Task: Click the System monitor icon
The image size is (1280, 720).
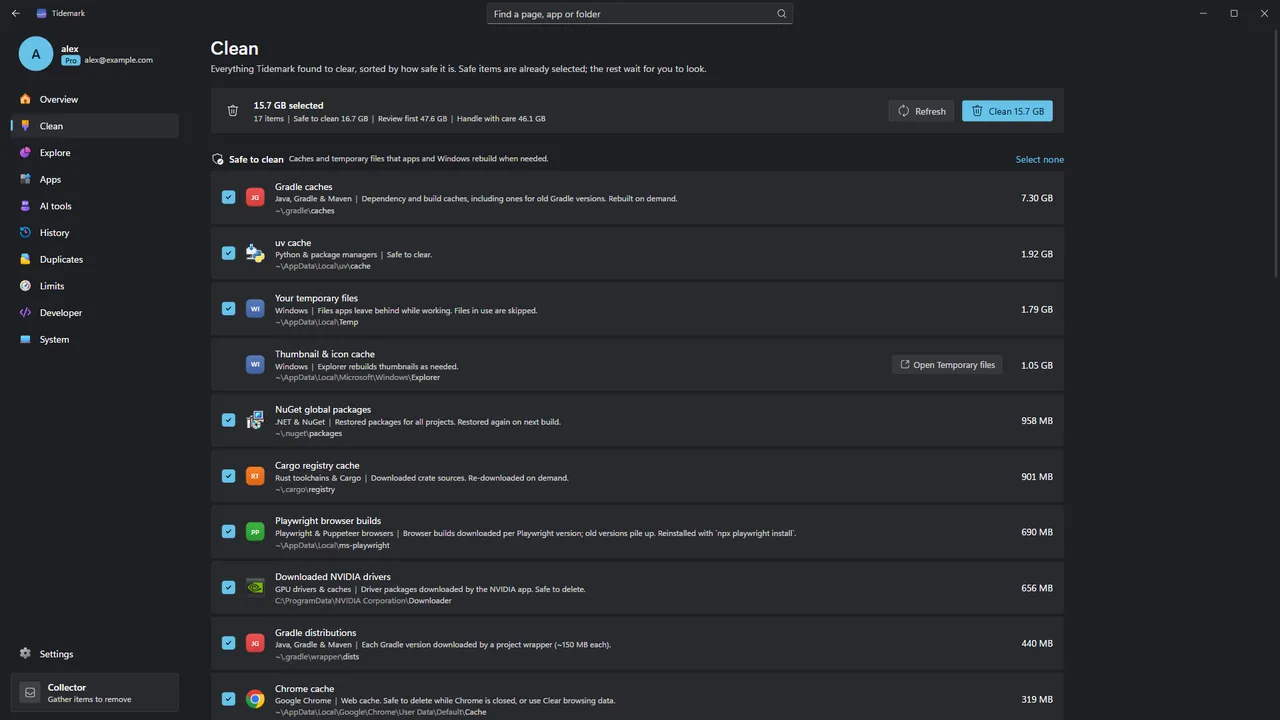Action: [26, 339]
